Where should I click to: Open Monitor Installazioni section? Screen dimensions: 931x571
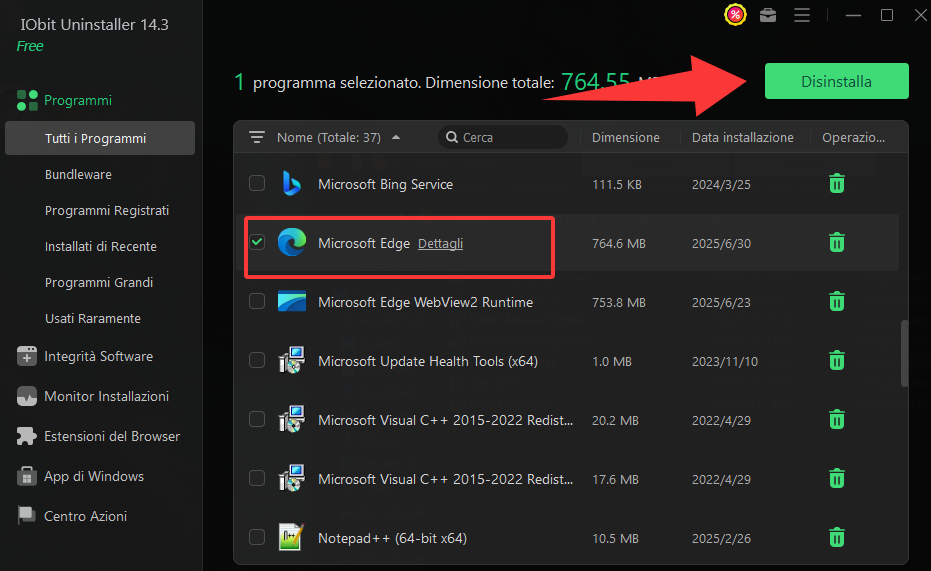(x=107, y=396)
